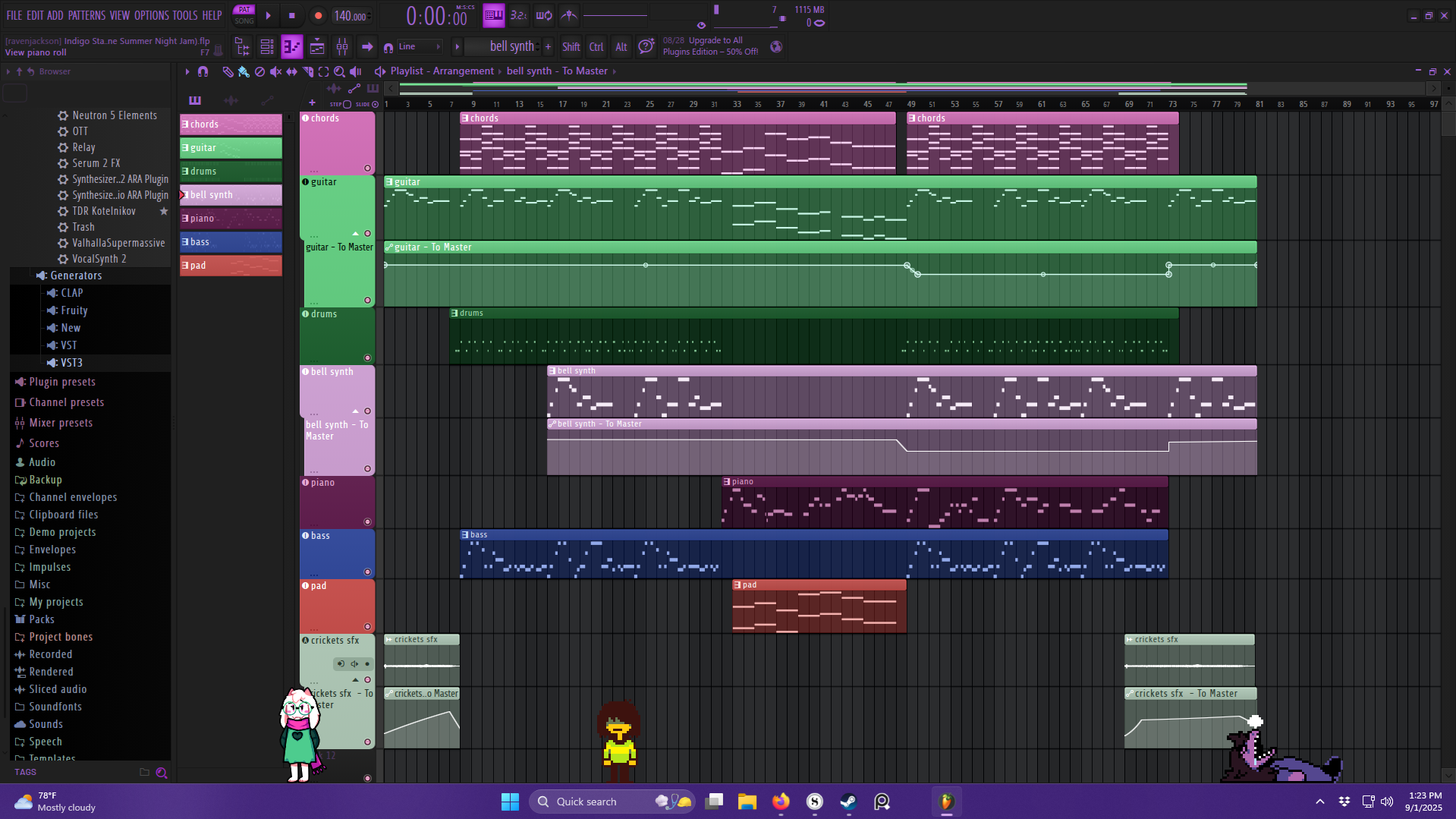
Task: Open the TOOLS menu
Action: [185, 15]
